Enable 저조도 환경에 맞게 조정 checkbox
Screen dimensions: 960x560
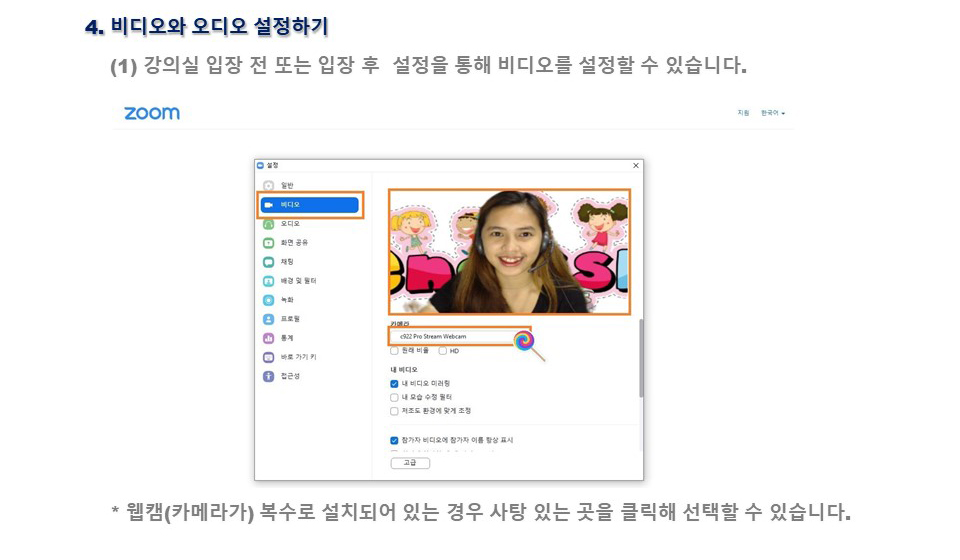pyautogui.click(x=394, y=411)
